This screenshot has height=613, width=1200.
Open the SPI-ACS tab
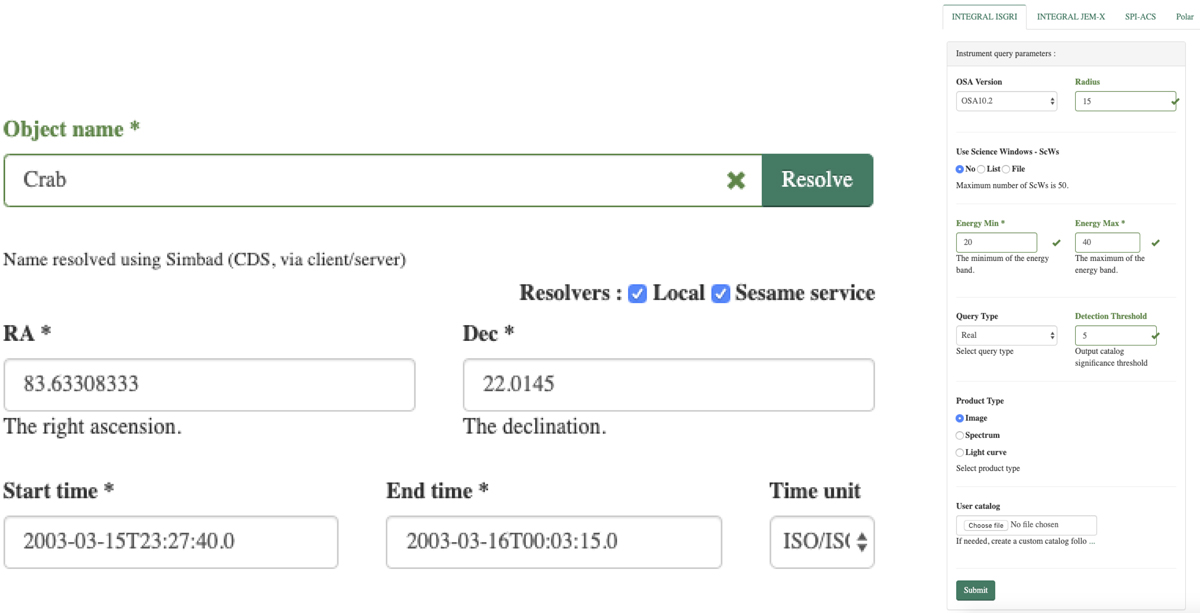1140,17
